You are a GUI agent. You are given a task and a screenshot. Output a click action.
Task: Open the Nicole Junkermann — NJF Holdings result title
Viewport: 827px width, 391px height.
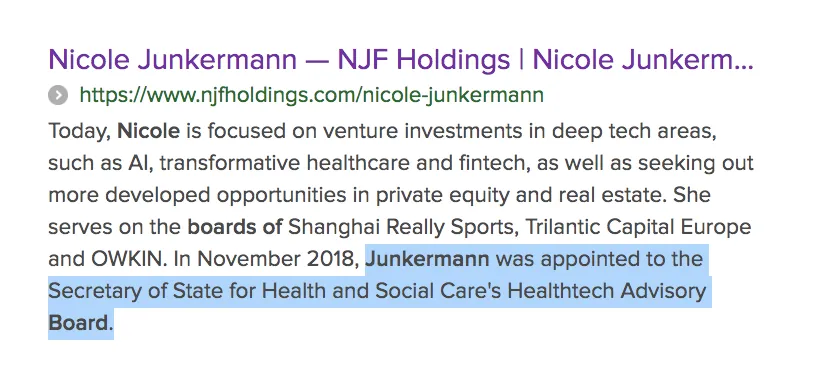401,60
